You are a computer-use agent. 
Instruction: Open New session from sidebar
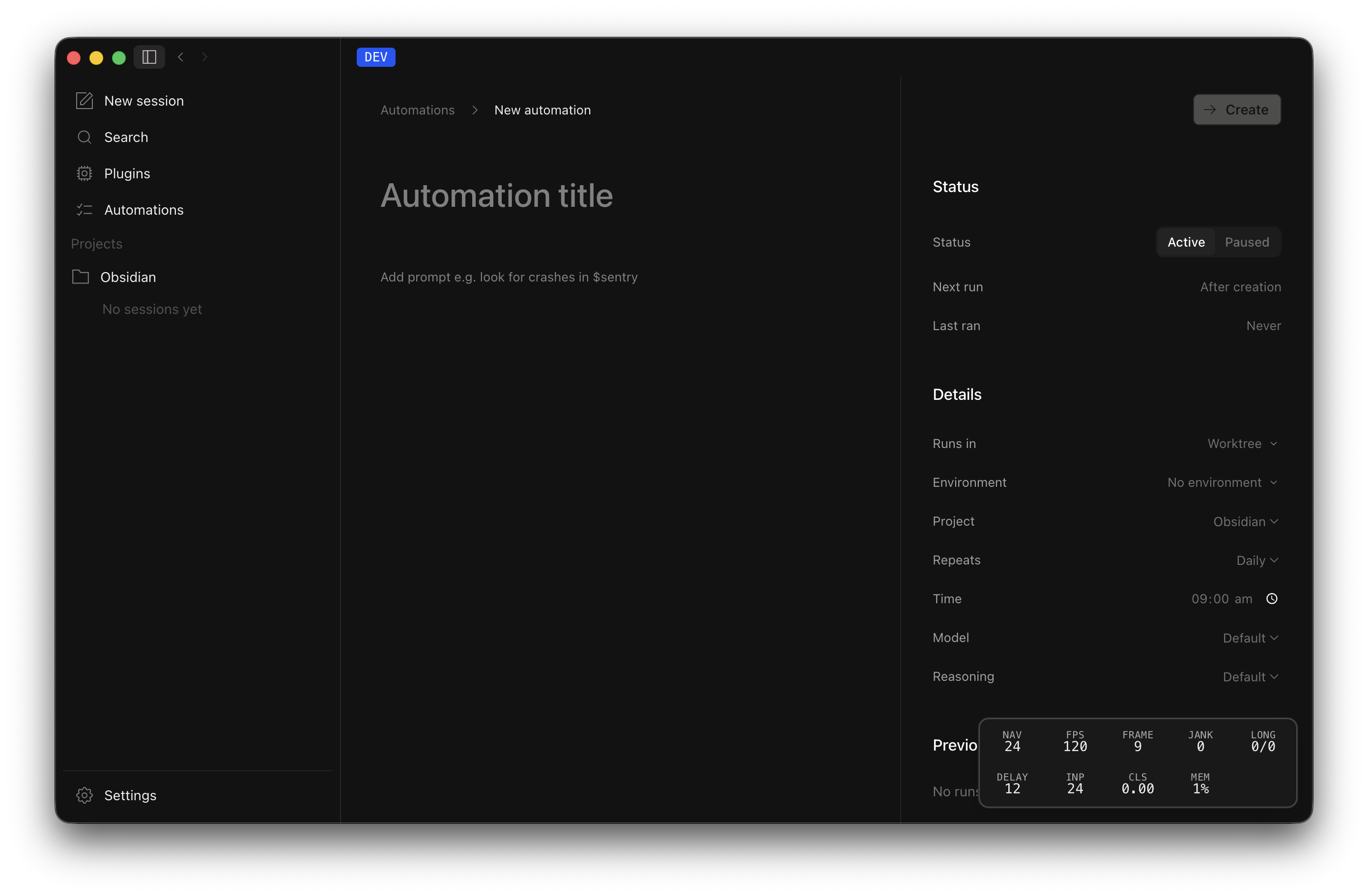click(x=197, y=101)
